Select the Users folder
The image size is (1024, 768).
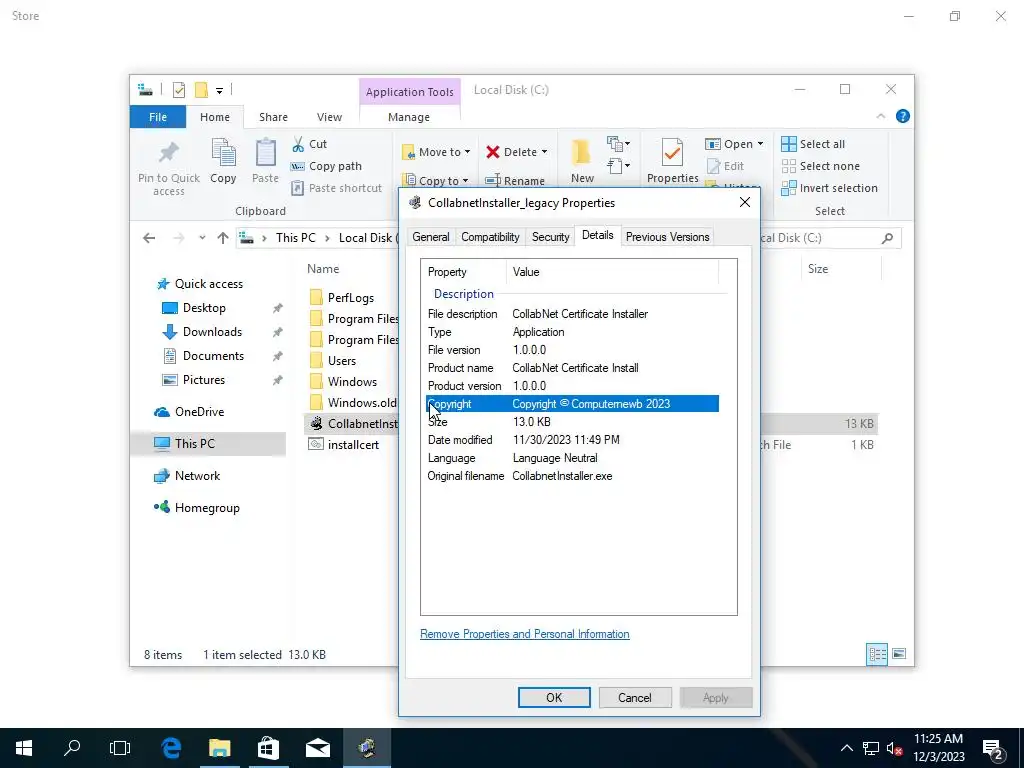(342, 360)
